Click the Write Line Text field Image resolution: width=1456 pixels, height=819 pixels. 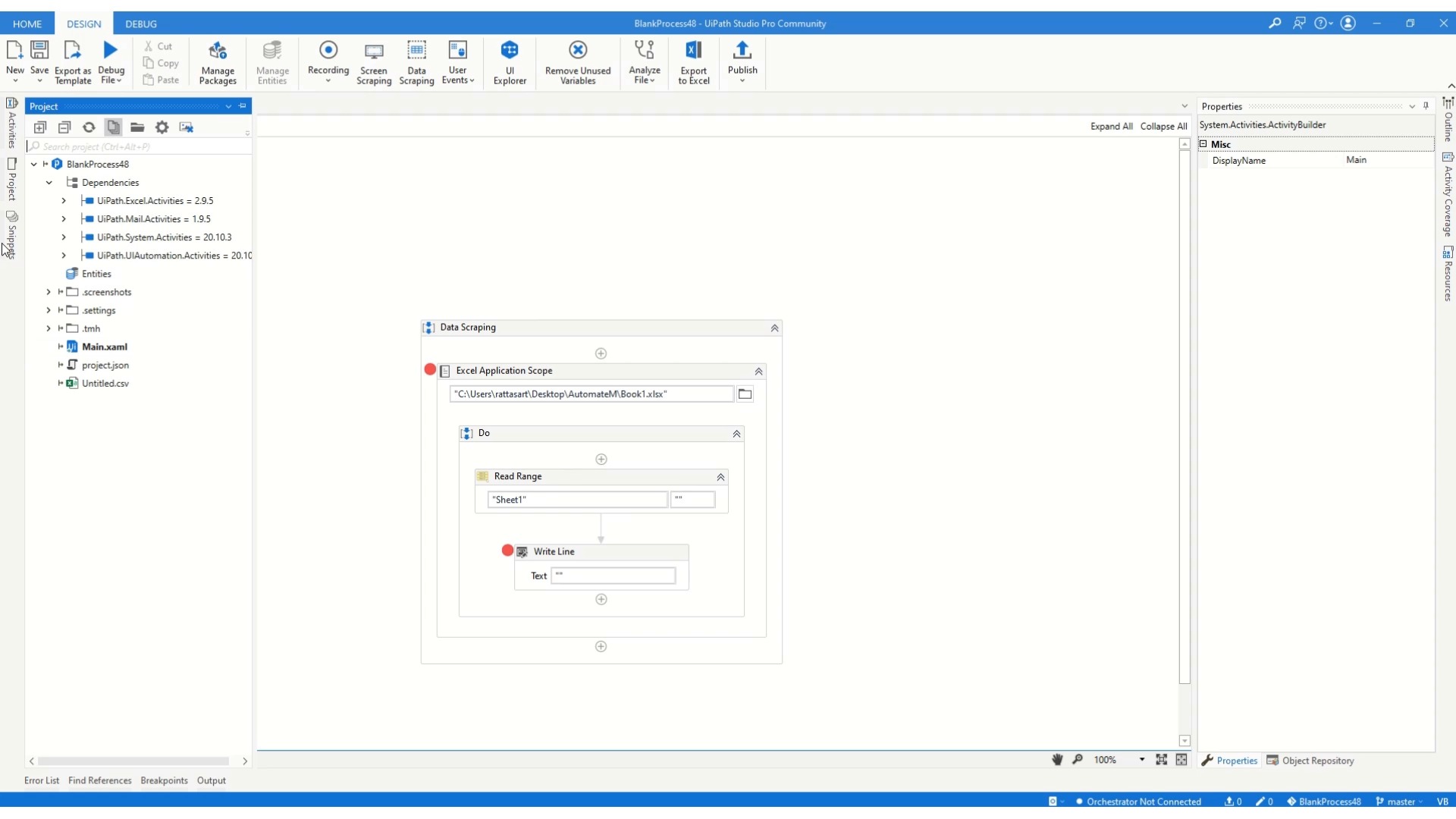click(613, 576)
